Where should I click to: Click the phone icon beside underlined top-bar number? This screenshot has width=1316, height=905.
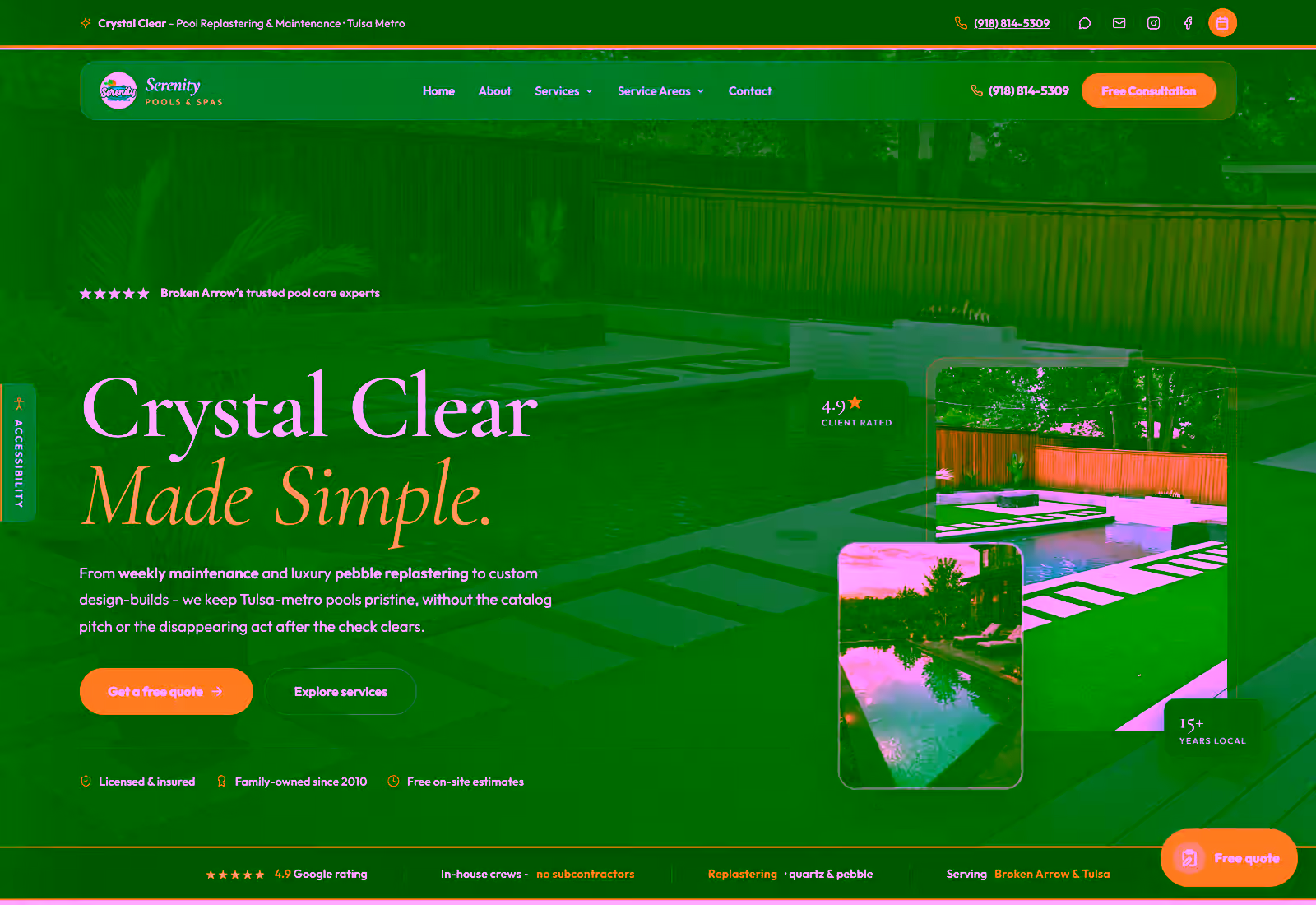click(x=961, y=23)
